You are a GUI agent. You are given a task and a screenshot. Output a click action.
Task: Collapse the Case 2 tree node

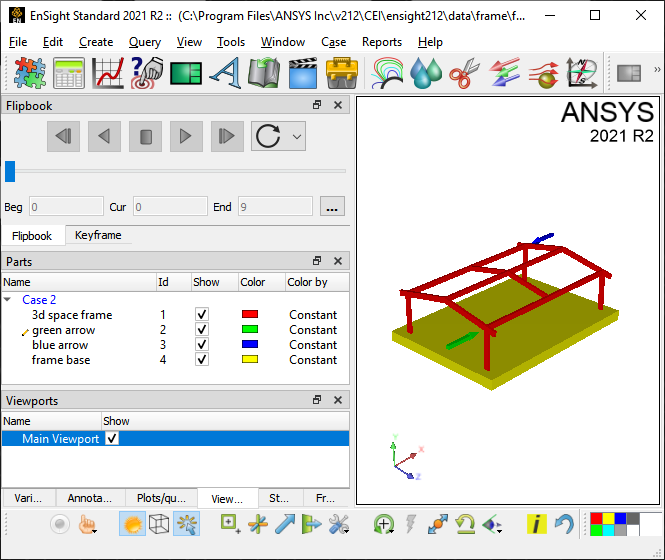(7, 300)
